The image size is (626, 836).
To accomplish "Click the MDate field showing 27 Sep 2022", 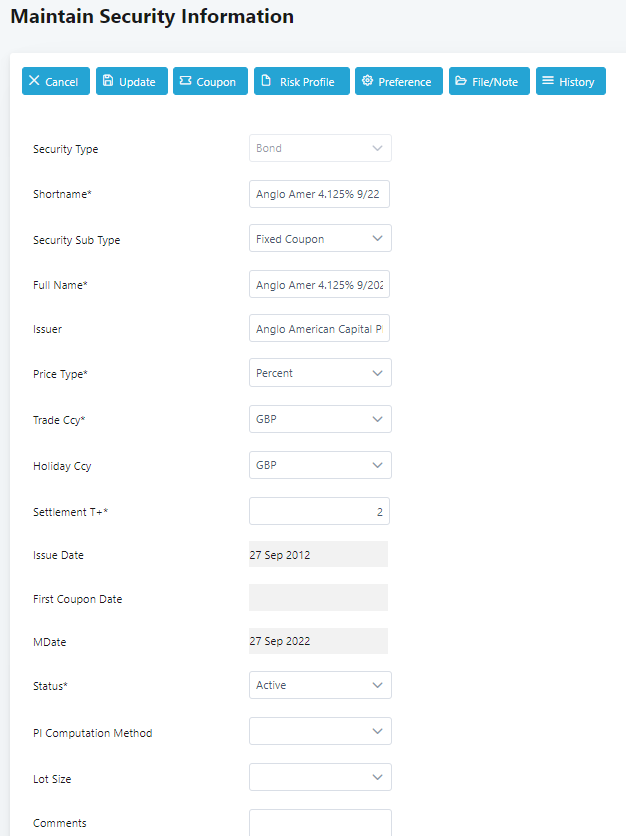I will 318,641.
